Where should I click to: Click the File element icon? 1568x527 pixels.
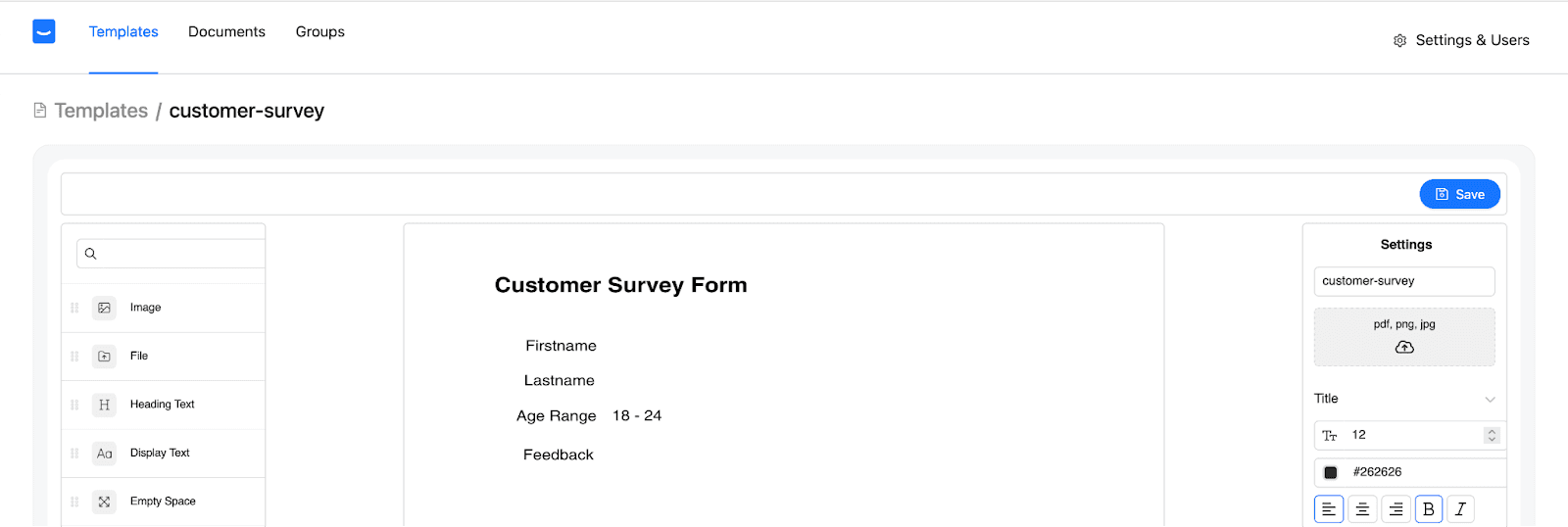coord(104,357)
